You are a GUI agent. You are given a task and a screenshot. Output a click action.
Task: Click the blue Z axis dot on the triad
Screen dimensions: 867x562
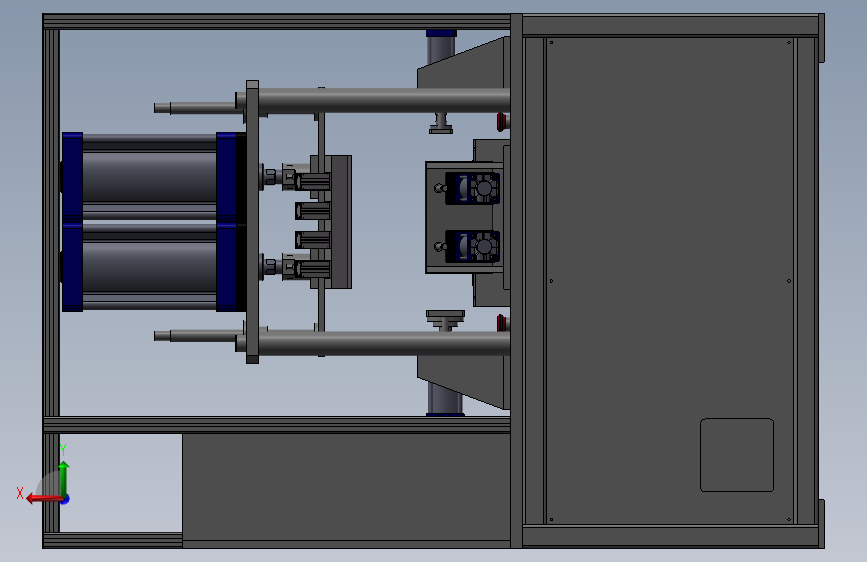65,499
